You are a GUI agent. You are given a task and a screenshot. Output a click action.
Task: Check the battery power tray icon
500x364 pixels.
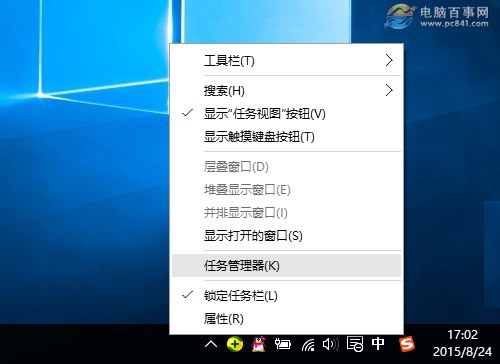283,344
